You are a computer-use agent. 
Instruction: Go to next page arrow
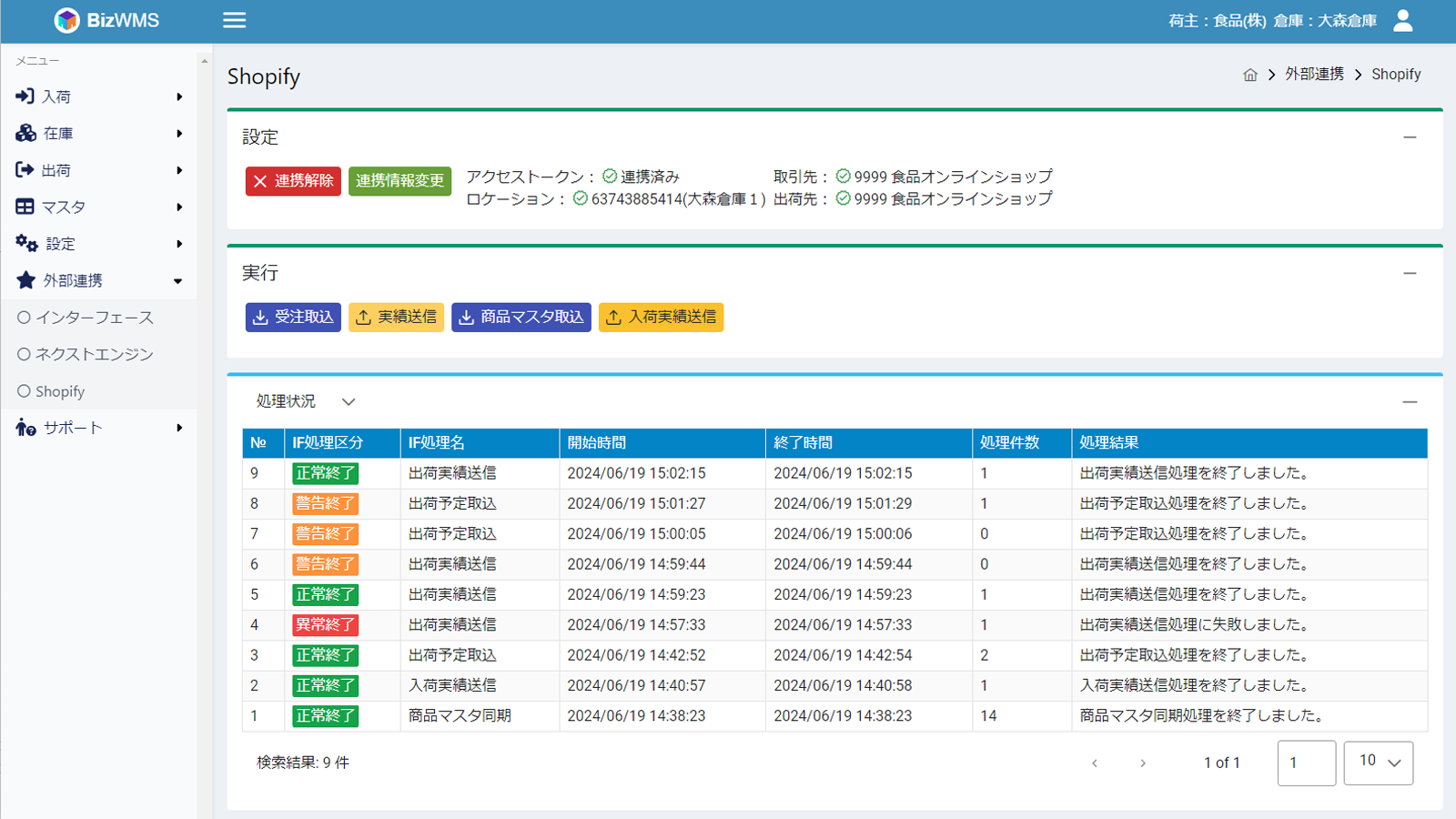(1143, 763)
